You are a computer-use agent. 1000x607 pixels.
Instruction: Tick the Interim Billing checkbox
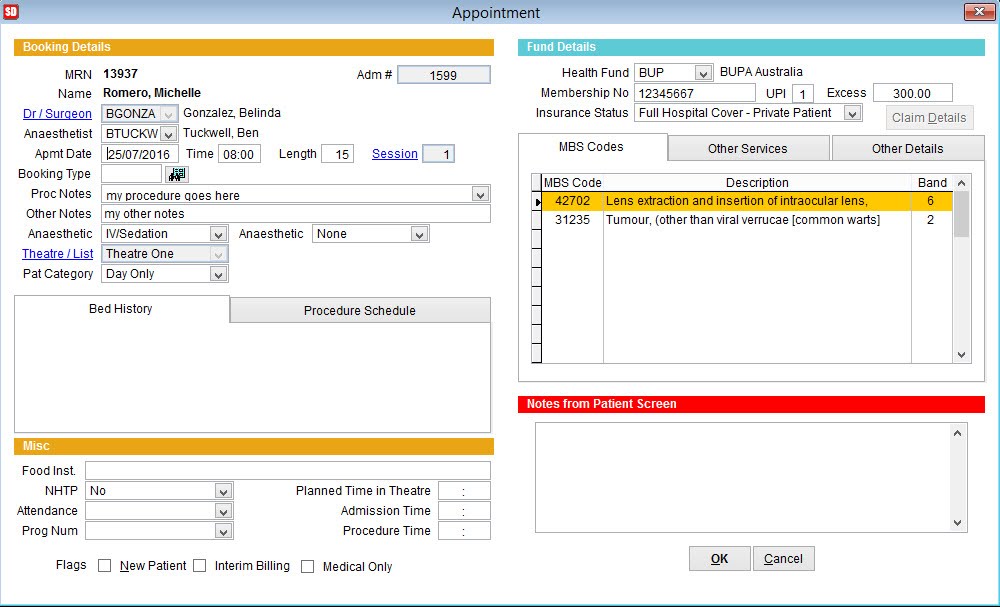[200, 566]
